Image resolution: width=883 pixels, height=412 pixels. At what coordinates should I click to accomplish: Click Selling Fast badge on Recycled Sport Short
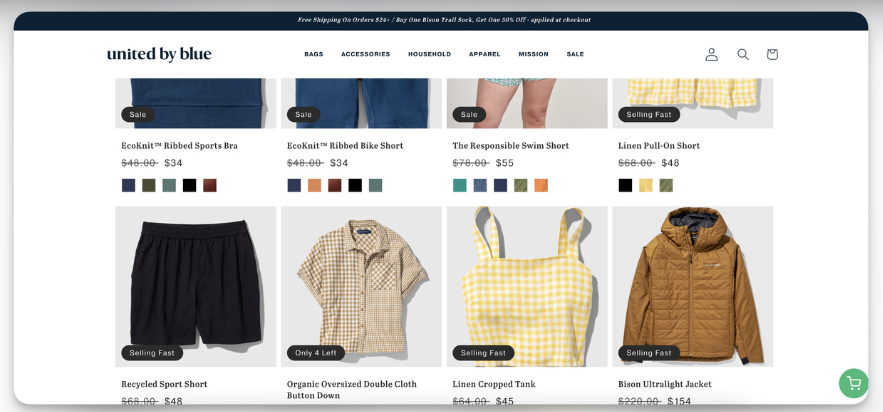point(152,353)
